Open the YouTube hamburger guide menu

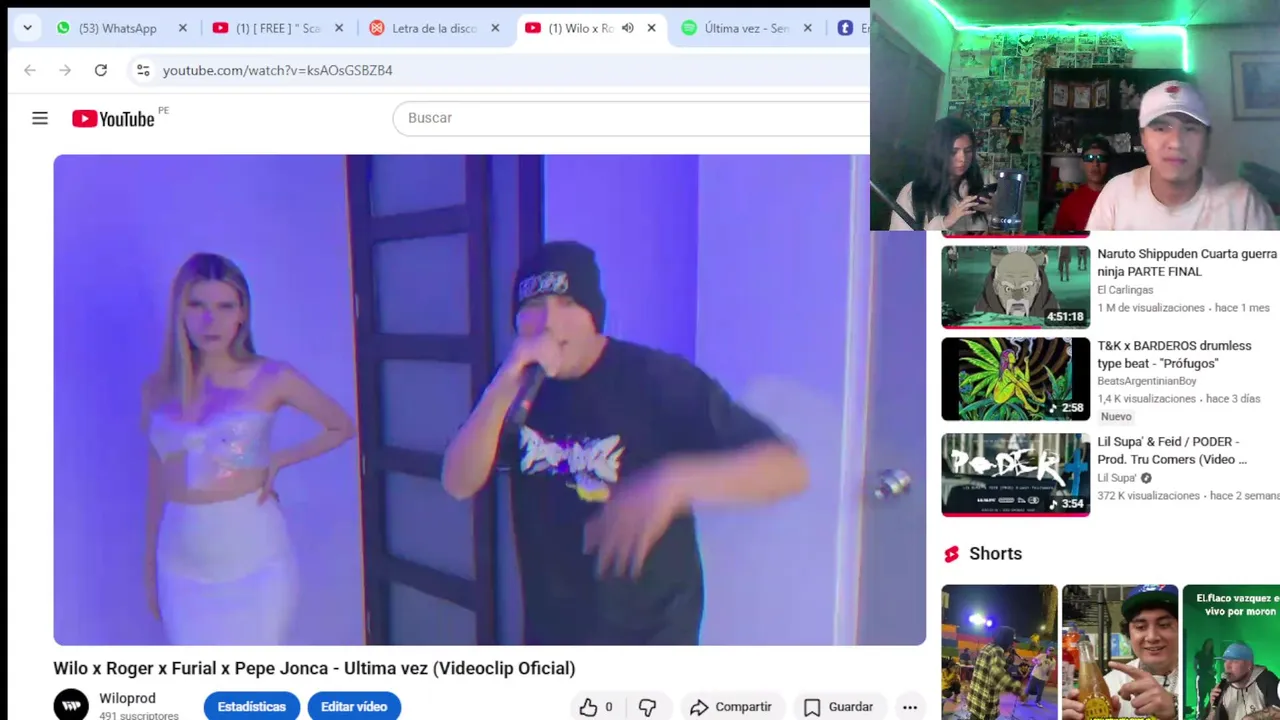(40, 118)
